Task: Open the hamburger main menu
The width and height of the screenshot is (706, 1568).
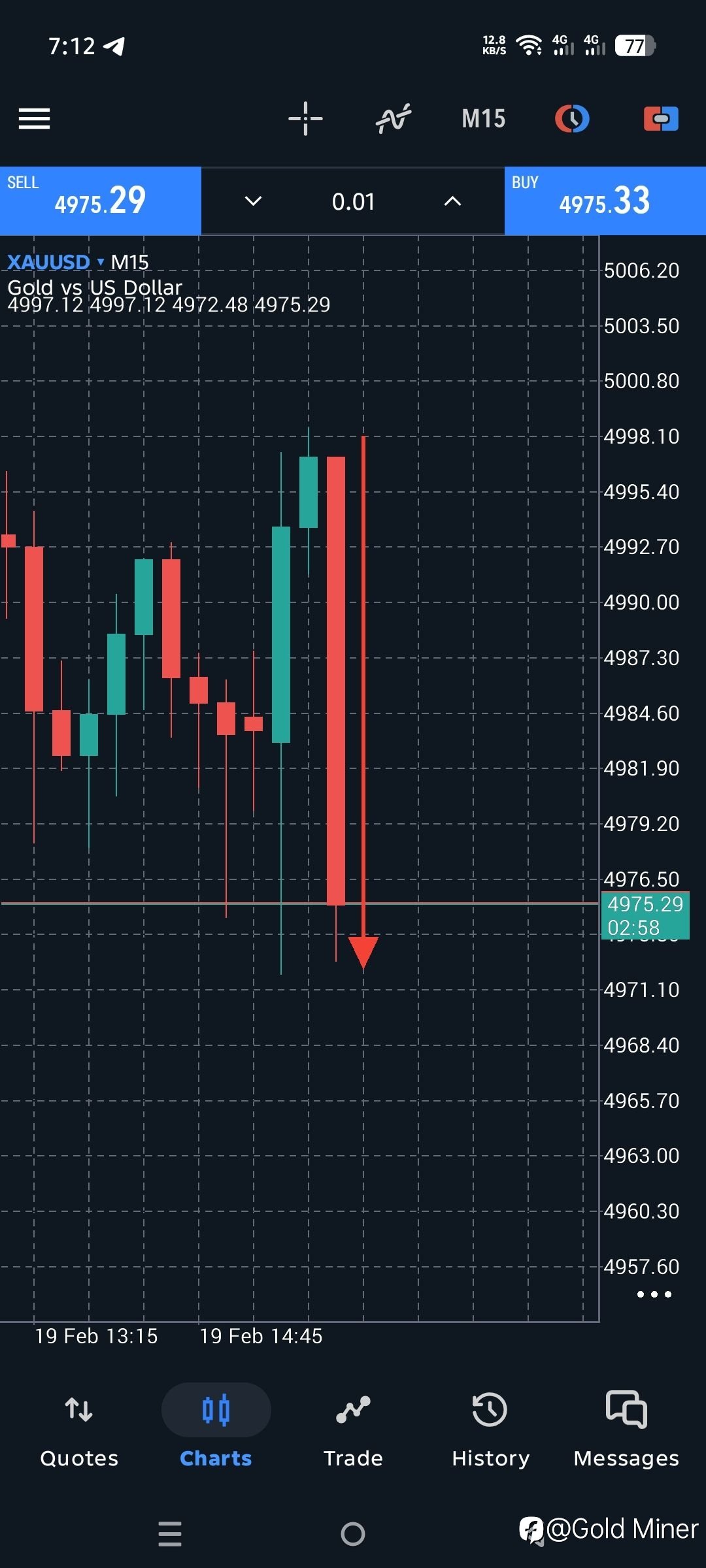Action: [34, 119]
